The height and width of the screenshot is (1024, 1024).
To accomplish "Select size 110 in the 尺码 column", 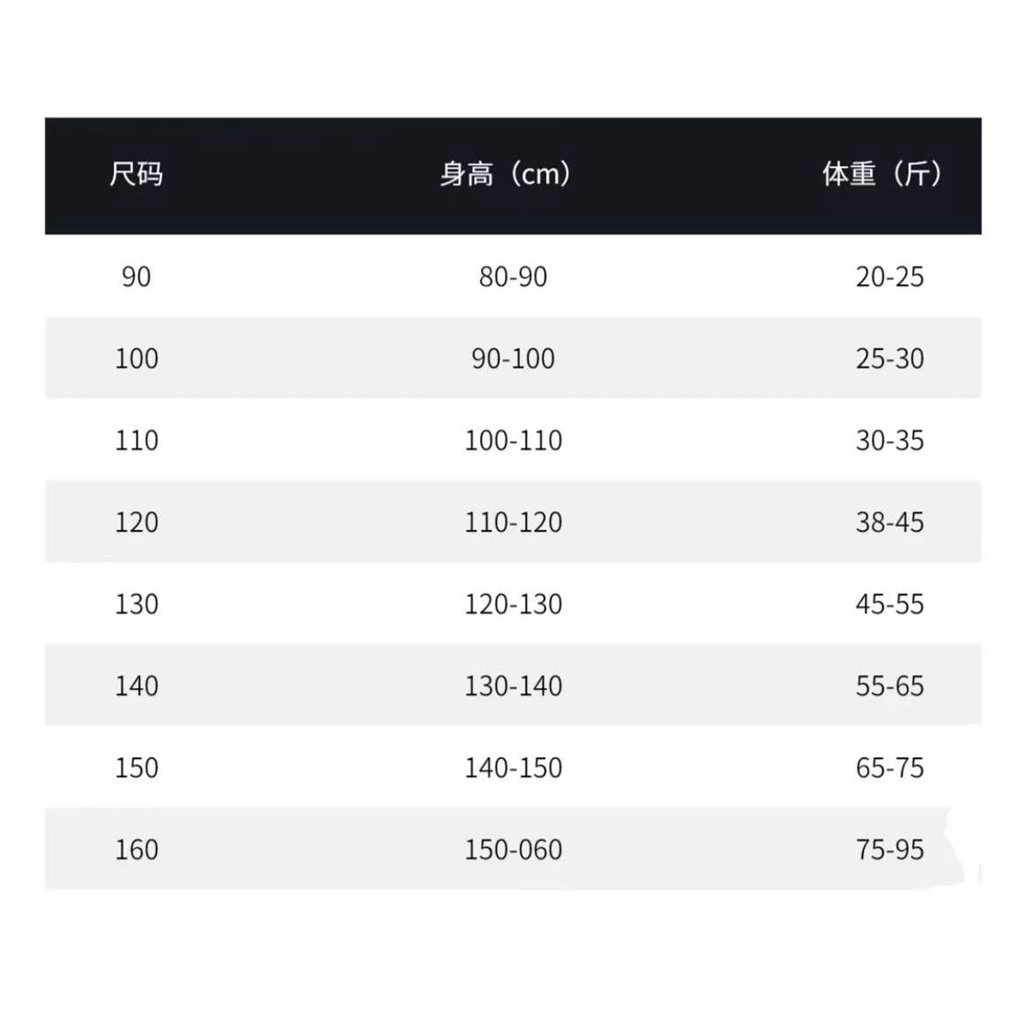I will 136,441.
